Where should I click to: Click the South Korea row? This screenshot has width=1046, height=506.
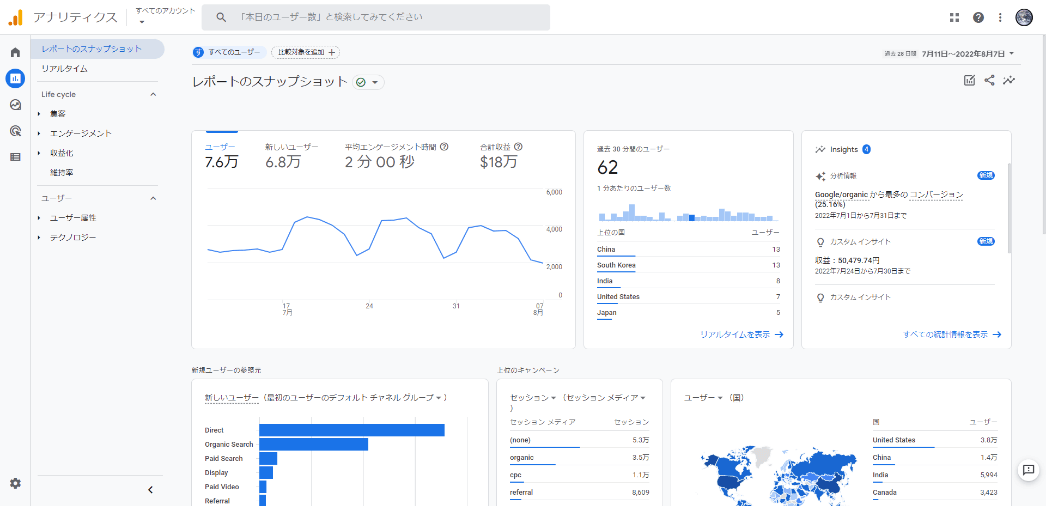point(688,265)
